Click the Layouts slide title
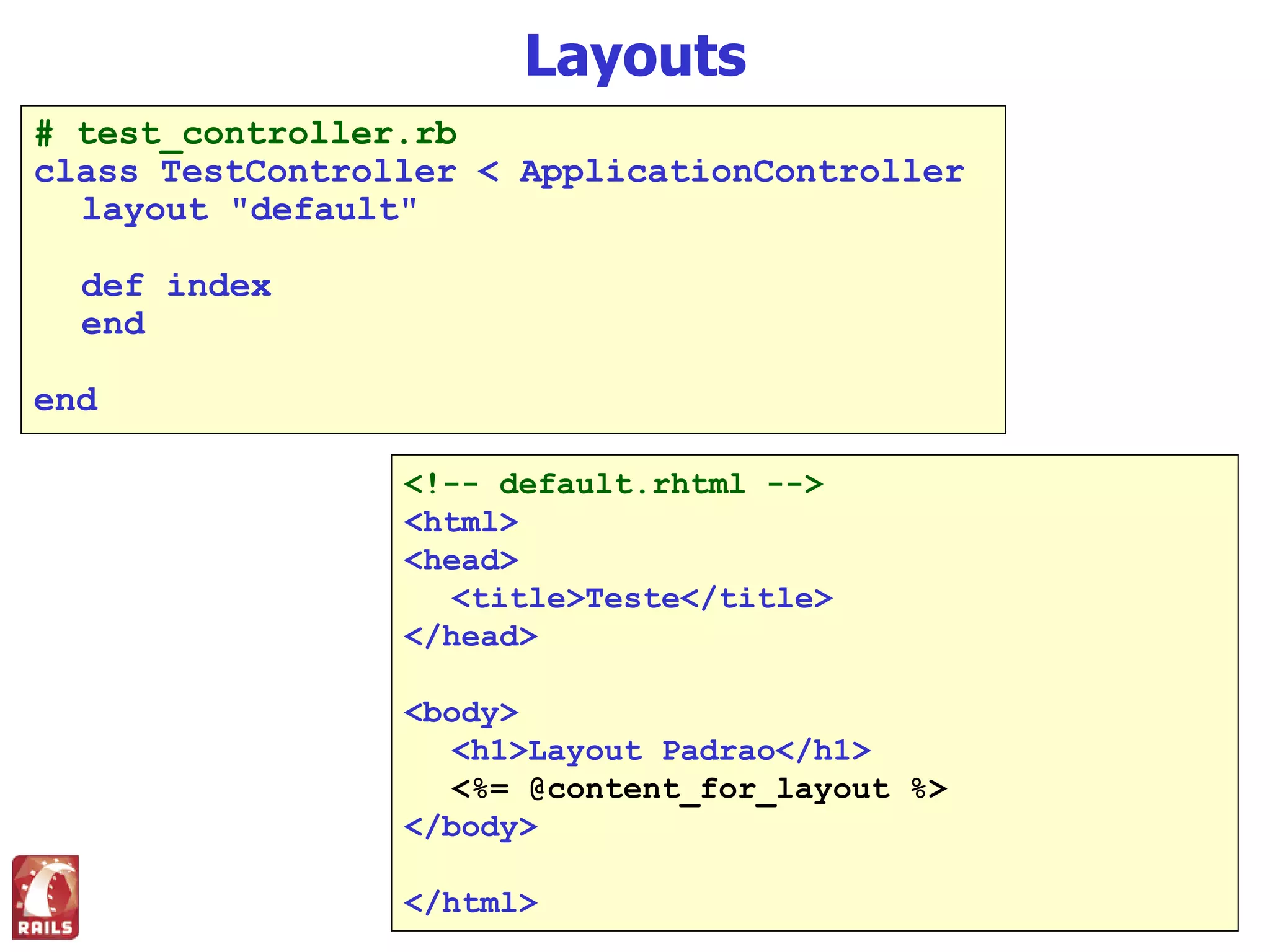Image resolution: width=1270 pixels, height=952 pixels. click(x=636, y=56)
